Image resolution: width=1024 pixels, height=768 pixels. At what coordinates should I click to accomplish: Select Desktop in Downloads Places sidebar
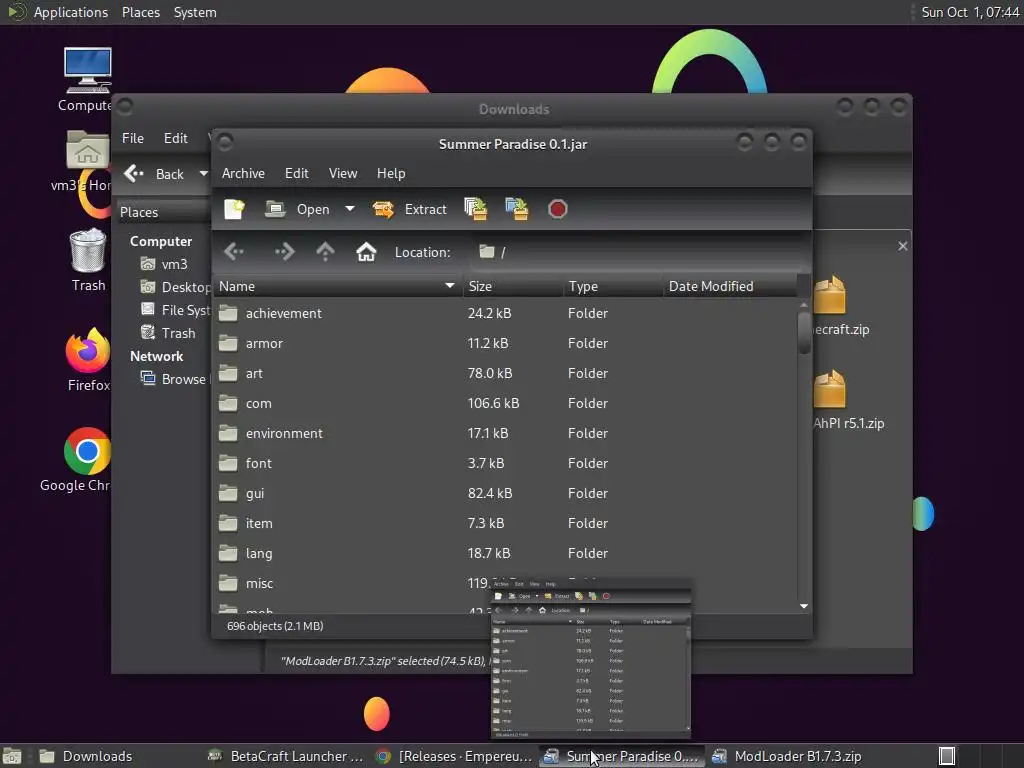coord(175,287)
